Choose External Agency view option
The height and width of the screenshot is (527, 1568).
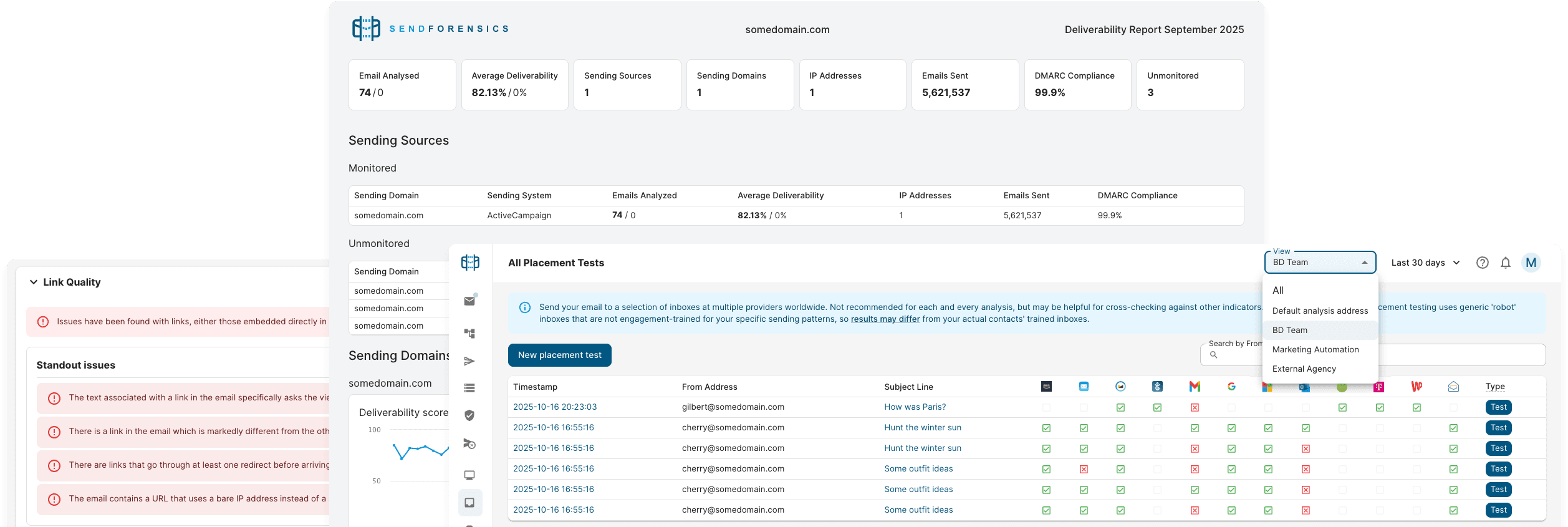point(1304,369)
